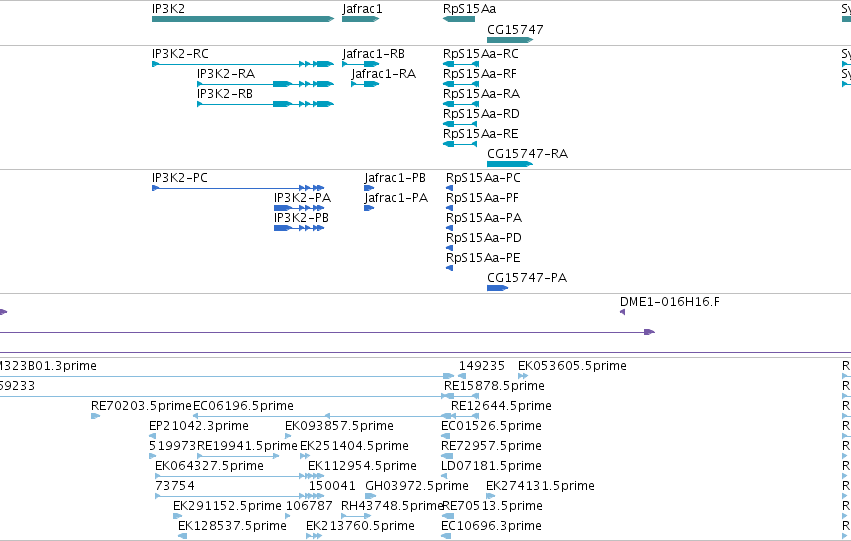Viewport: 851px width, 541px height.
Task: Click the CG15747-RA transcript
Action: (x=510, y=164)
